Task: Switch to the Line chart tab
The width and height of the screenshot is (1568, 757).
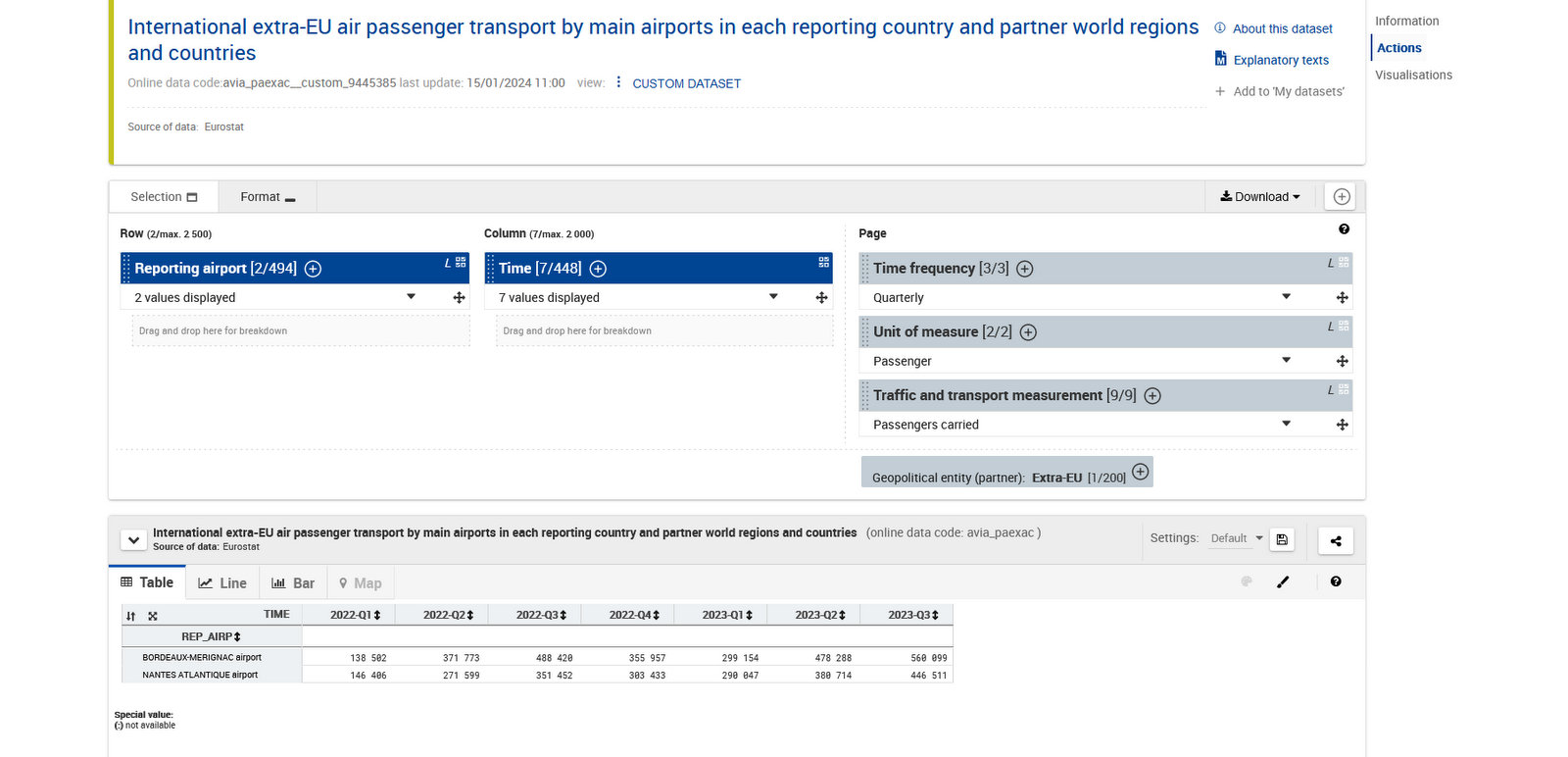Action: 222,583
